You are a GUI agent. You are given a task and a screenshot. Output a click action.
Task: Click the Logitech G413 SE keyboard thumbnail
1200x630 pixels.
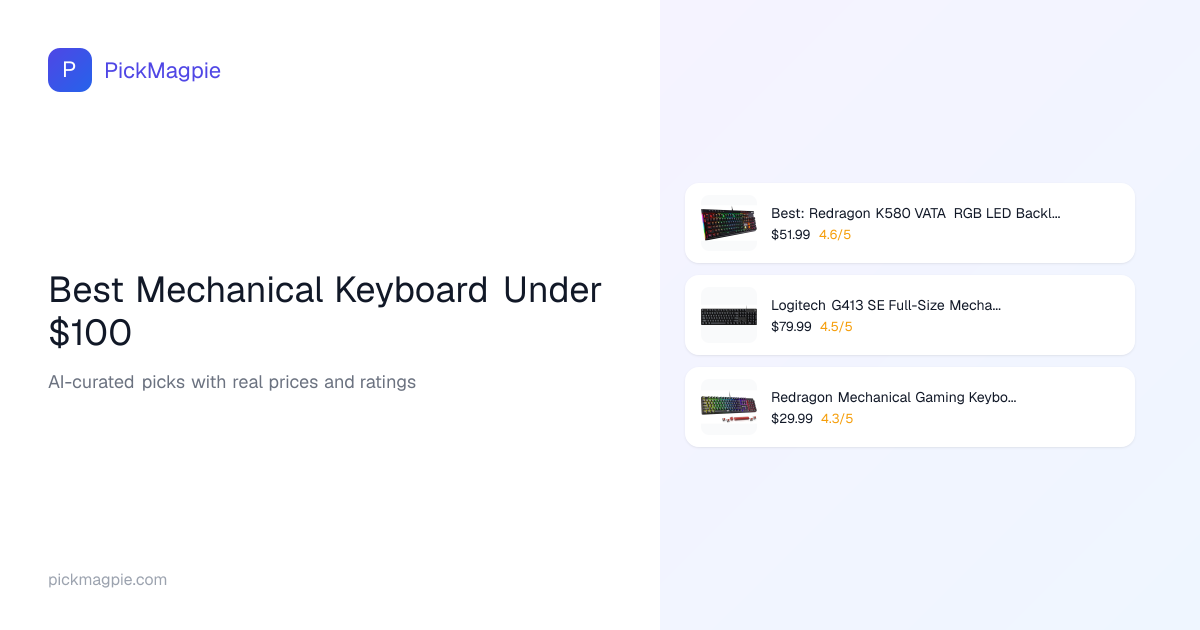(x=729, y=315)
